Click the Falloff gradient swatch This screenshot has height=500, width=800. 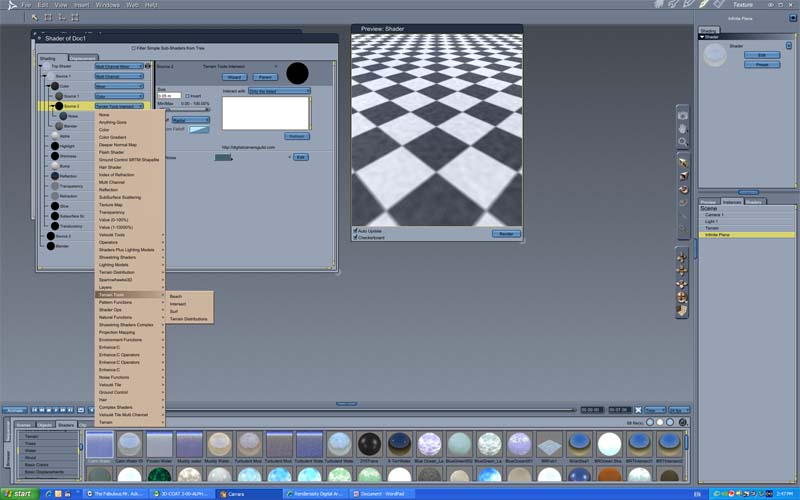200,130
